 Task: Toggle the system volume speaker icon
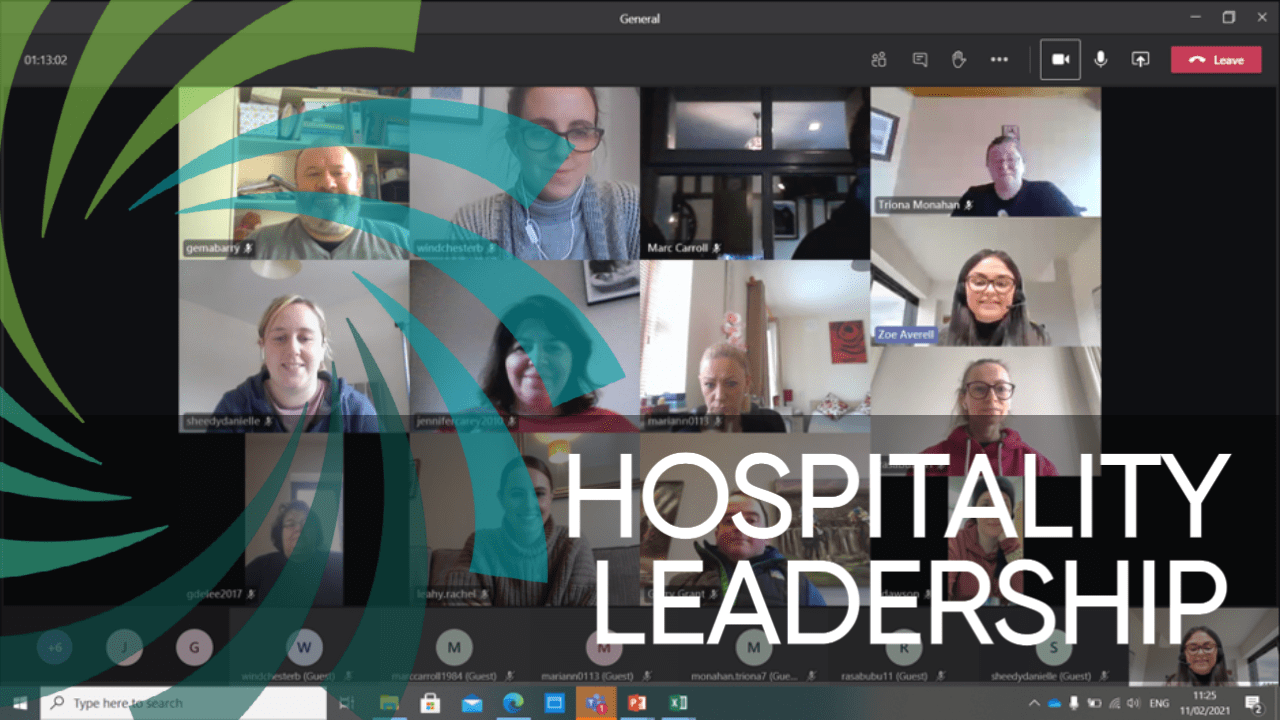(x=1133, y=703)
